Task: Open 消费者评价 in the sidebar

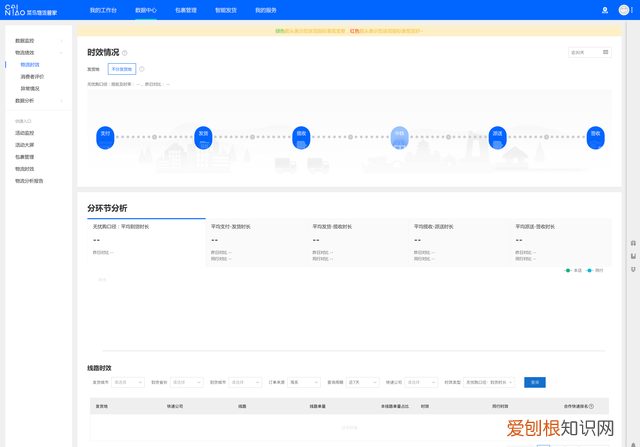Action: [x=32, y=76]
